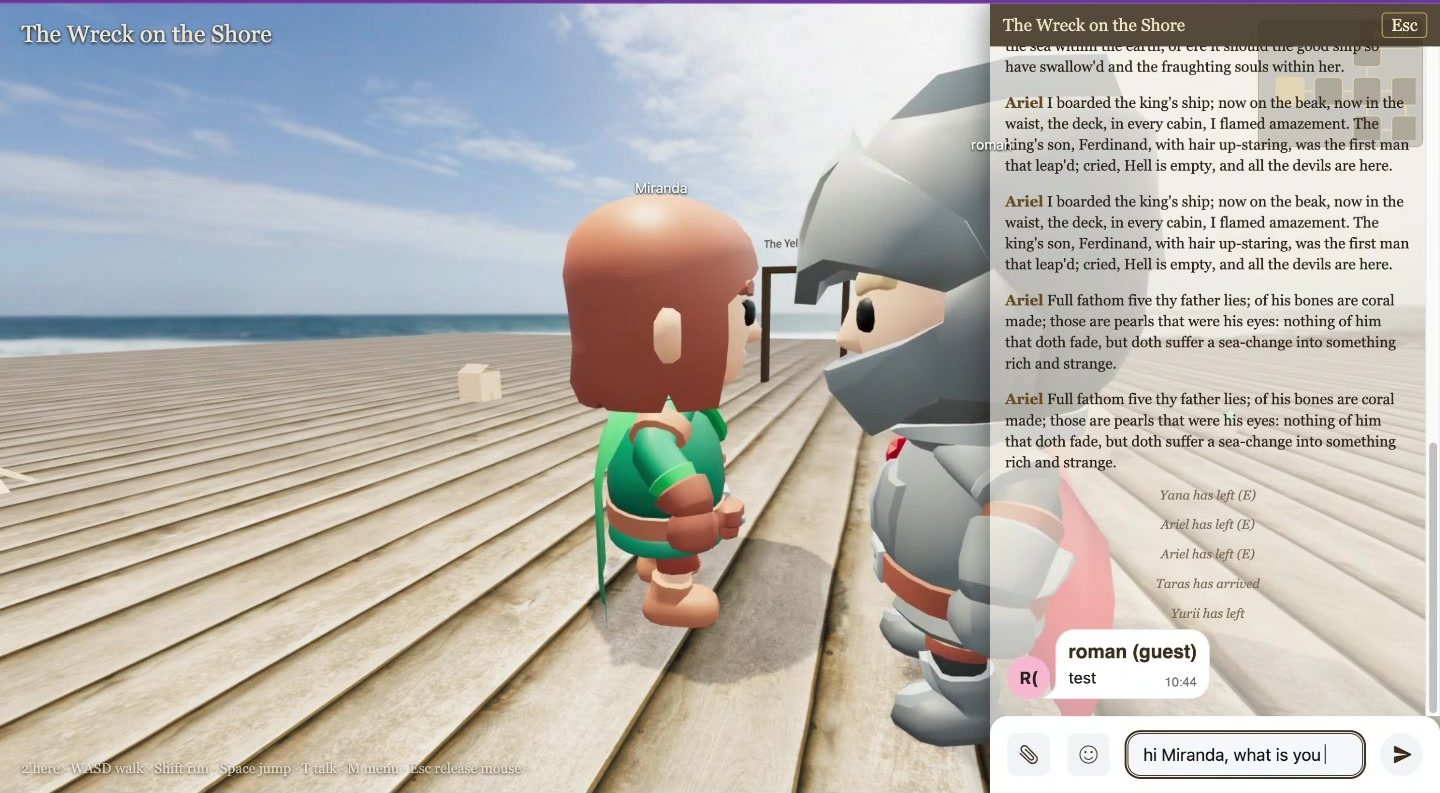Click the "2 here" player count
Image resolution: width=1440 pixels, height=793 pixels.
[40, 769]
